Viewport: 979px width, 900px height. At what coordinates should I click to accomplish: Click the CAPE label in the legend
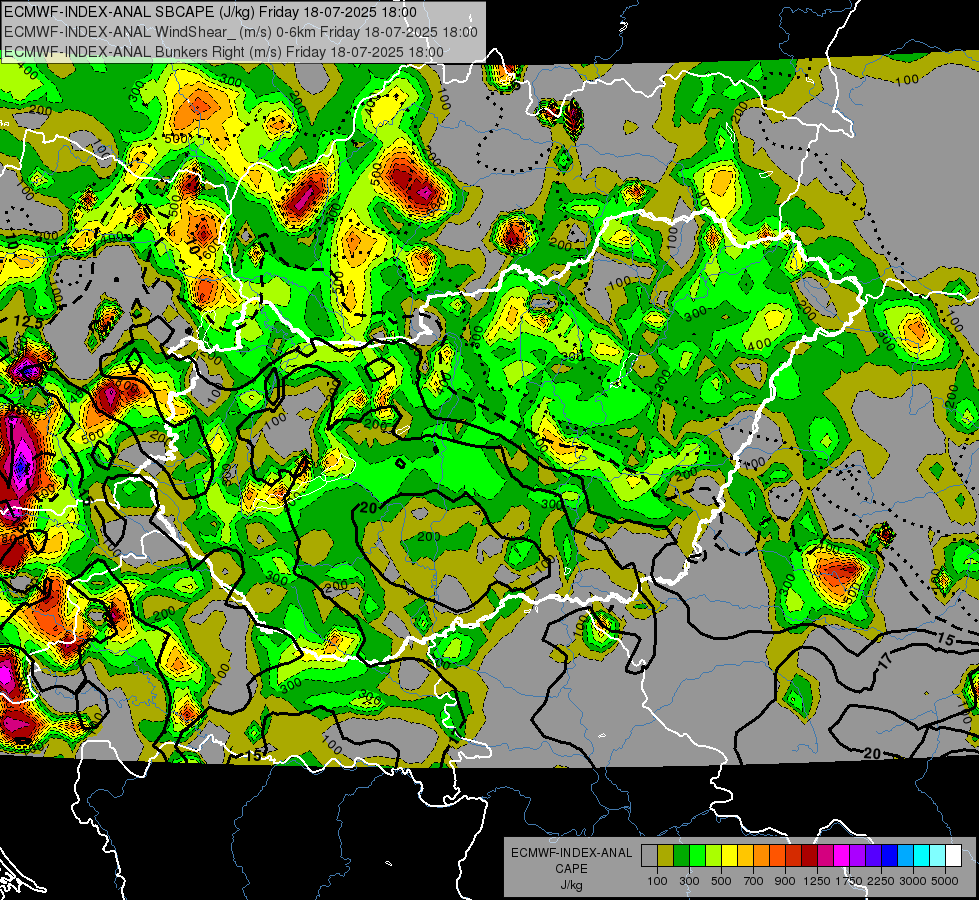(x=571, y=868)
